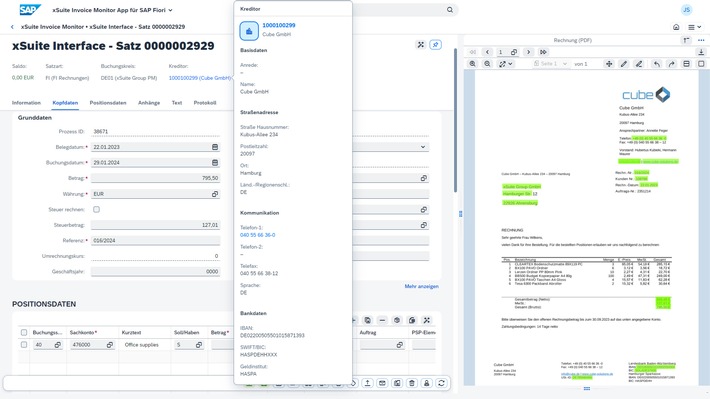The height and width of the screenshot is (399, 710).
Task: Click the refresh icon in the bottom toolbar
Action: [x=441, y=383]
